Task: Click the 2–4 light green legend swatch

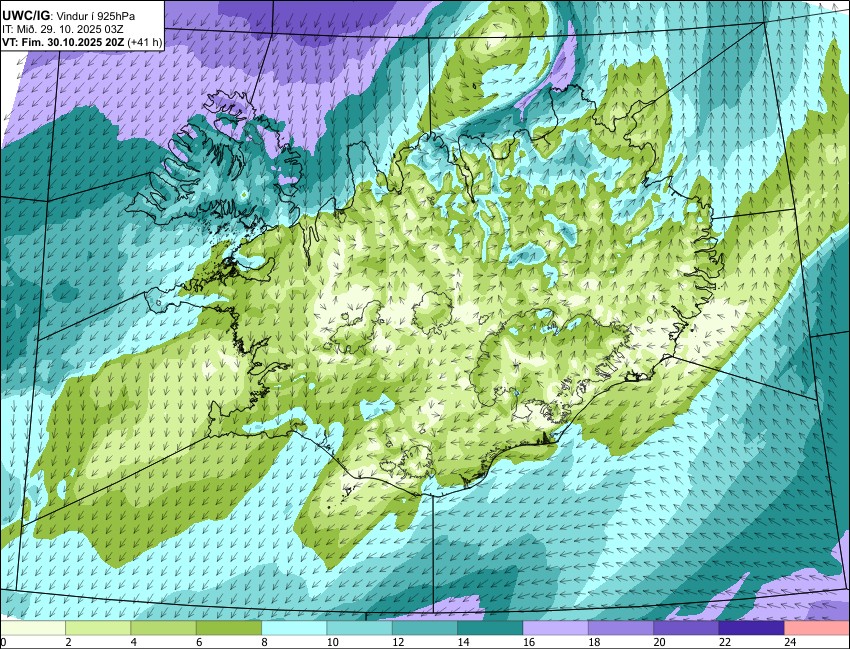Action: pyautogui.click(x=98, y=628)
